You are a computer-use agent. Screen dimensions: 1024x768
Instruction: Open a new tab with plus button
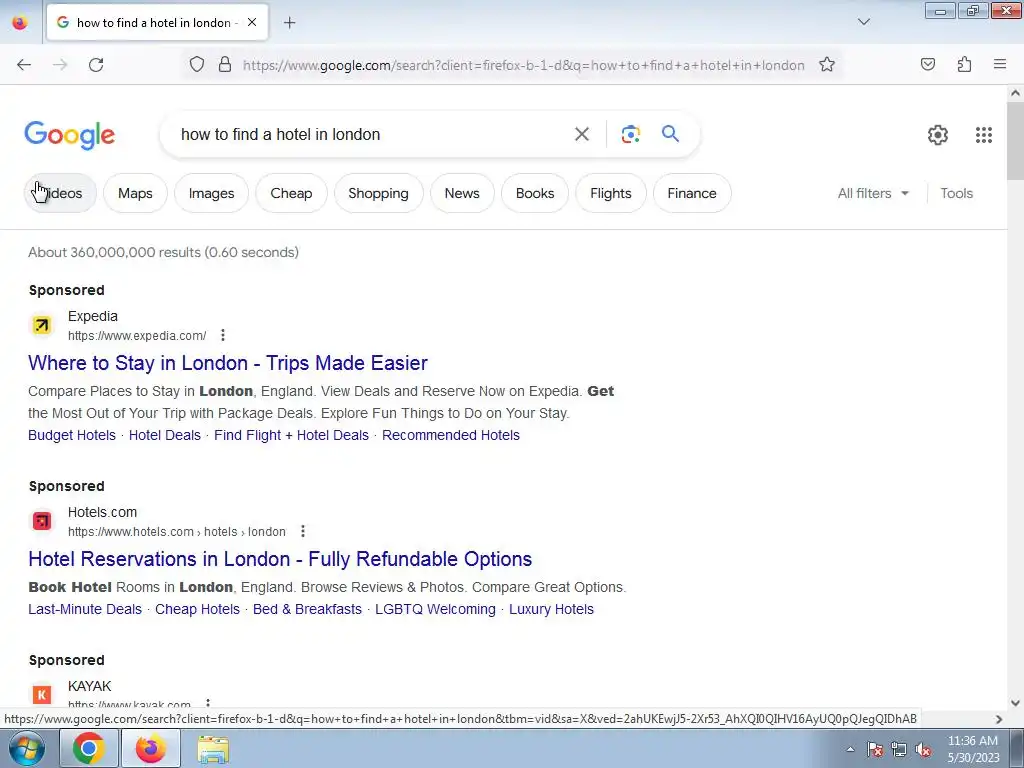(x=289, y=22)
